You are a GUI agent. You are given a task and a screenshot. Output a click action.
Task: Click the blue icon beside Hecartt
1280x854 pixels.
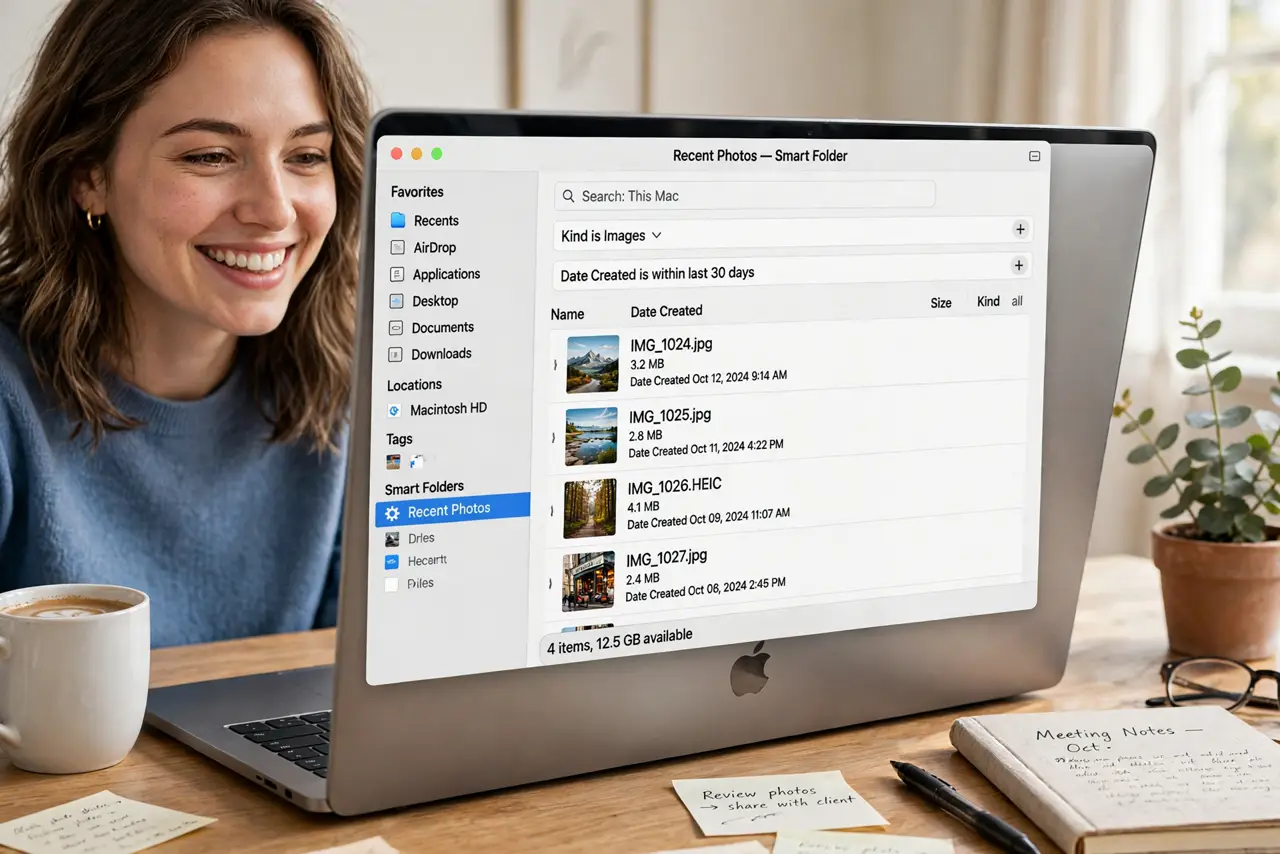coord(392,562)
